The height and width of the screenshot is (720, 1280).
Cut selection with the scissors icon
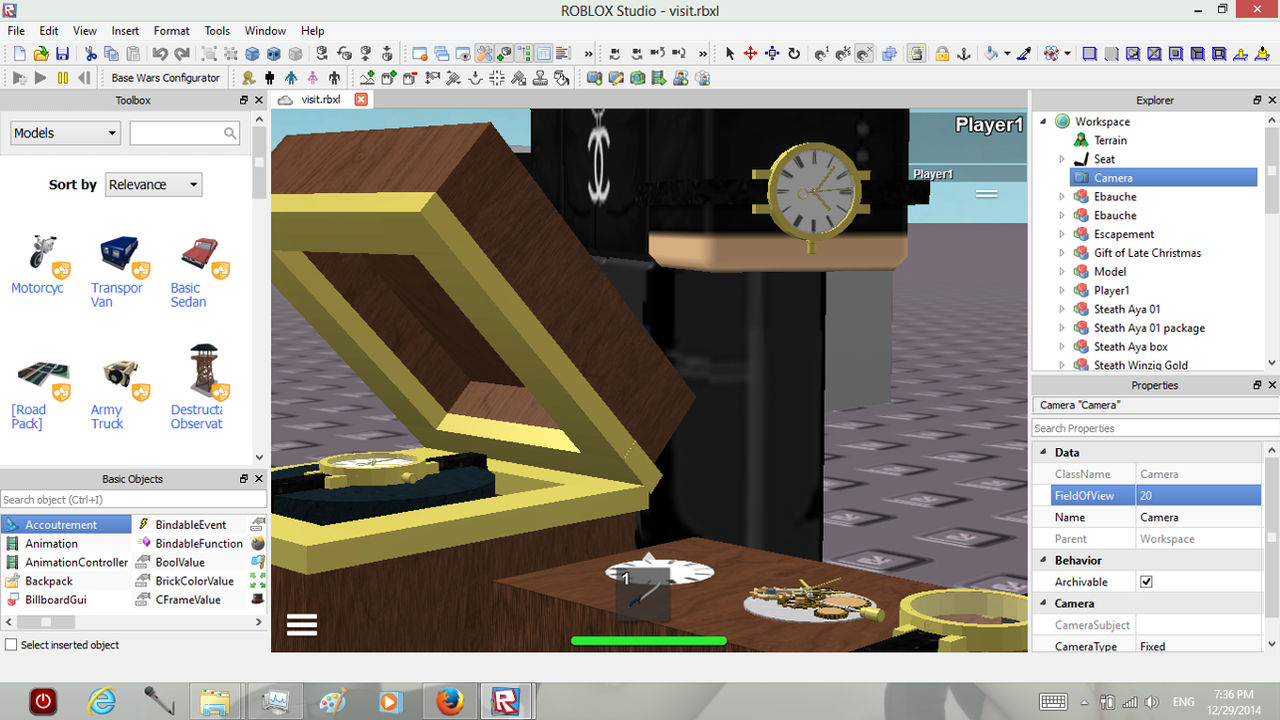[x=91, y=54]
